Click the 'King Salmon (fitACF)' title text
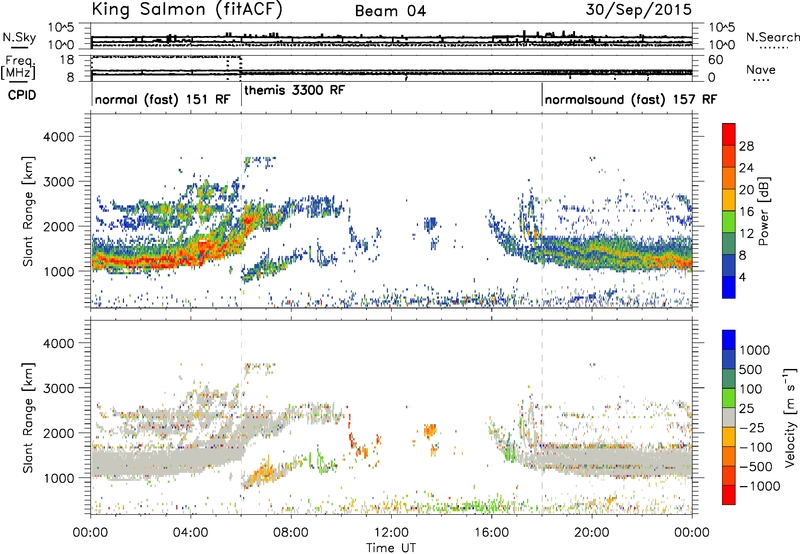This screenshot has height=554, width=800. tap(187, 9)
